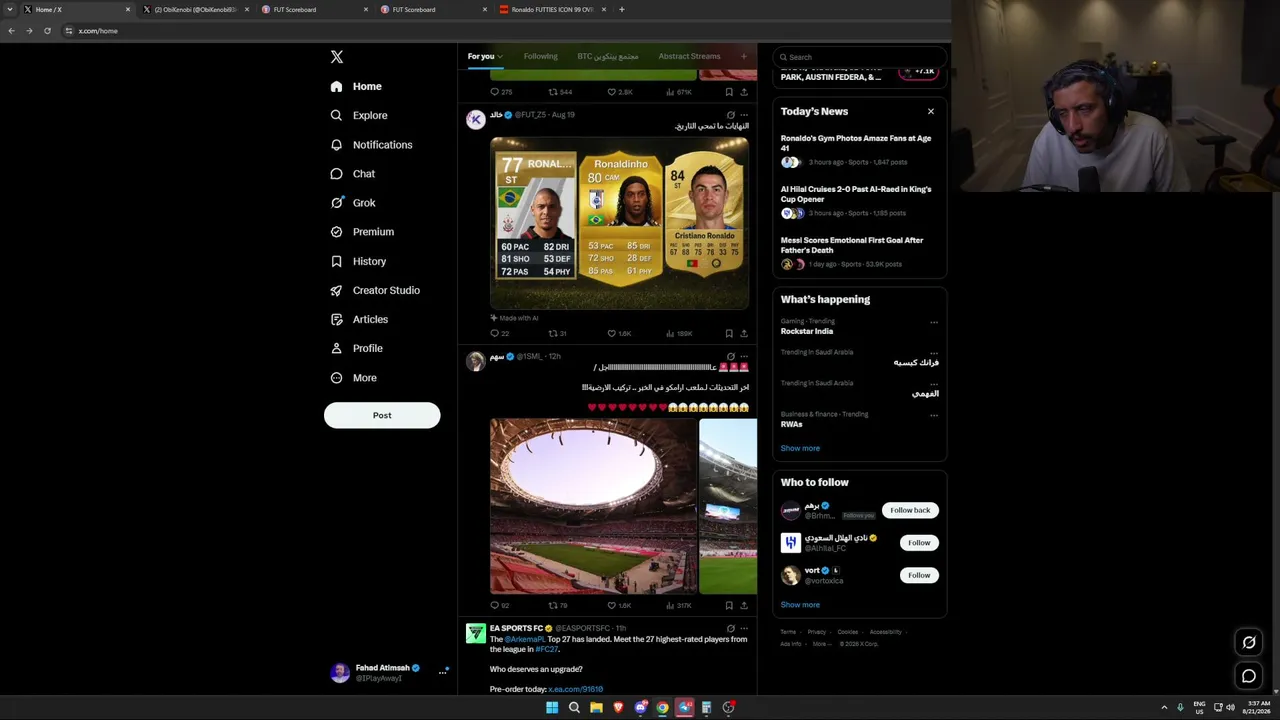The height and width of the screenshot is (720, 1280).
Task: Open the floating Grok button at bottom right
Action: tap(1249, 642)
